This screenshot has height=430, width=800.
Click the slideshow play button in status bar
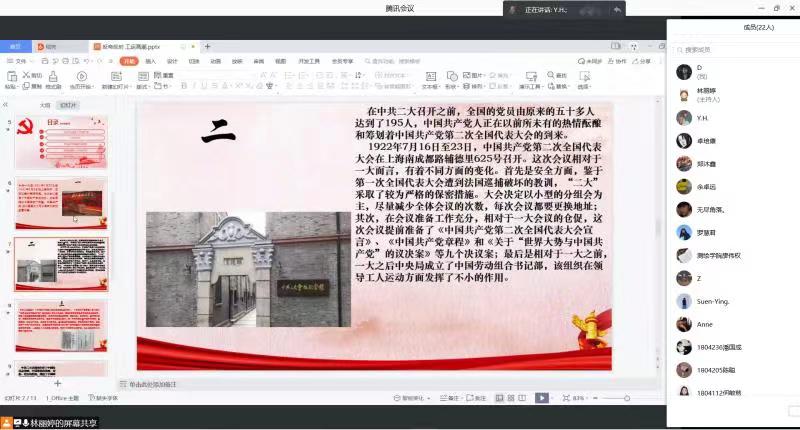point(541,398)
